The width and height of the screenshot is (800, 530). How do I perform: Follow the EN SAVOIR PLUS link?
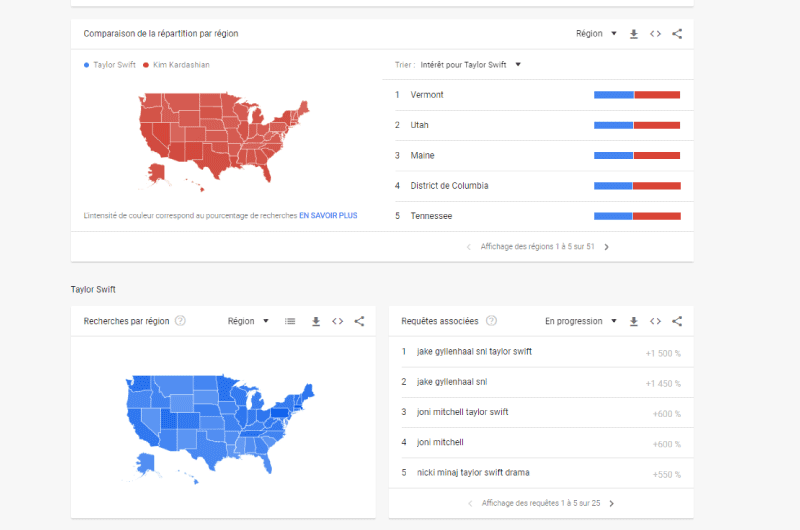click(x=328, y=216)
